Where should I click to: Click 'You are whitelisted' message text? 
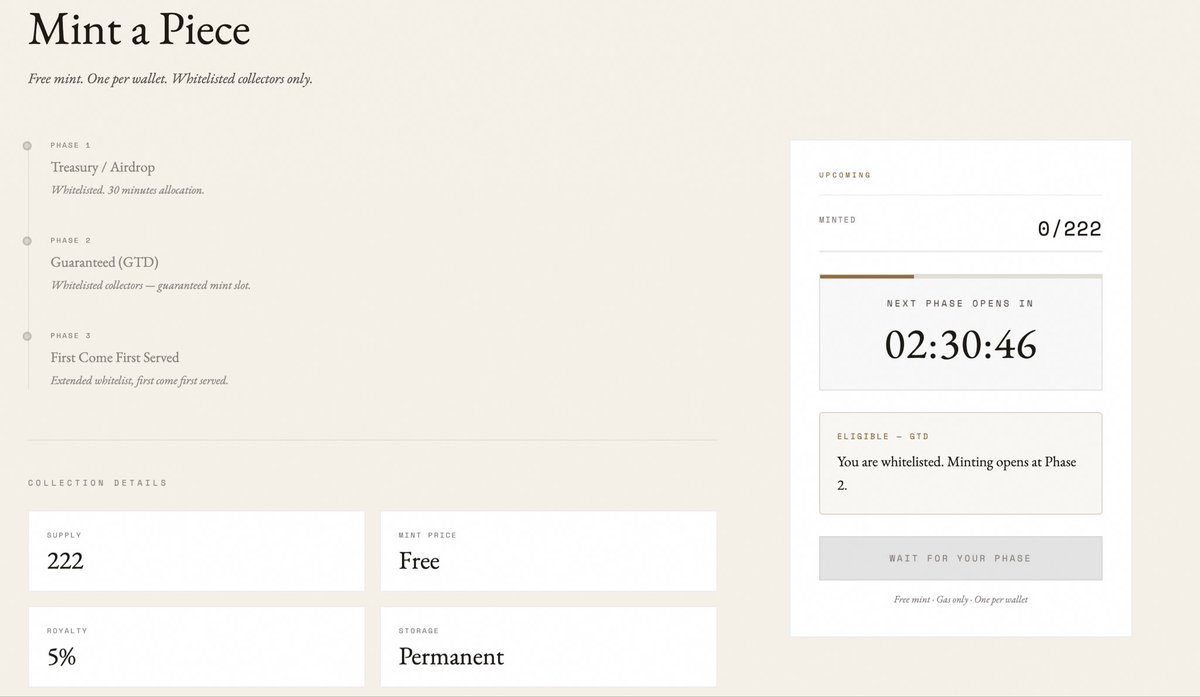pyautogui.click(x=956, y=473)
